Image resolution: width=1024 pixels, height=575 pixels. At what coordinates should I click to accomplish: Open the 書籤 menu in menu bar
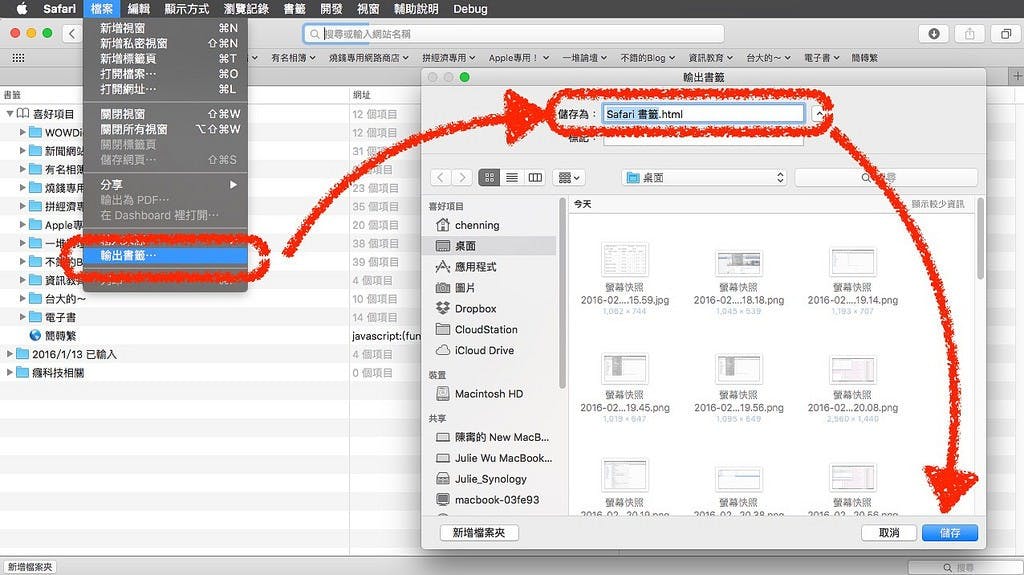pyautogui.click(x=295, y=8)
